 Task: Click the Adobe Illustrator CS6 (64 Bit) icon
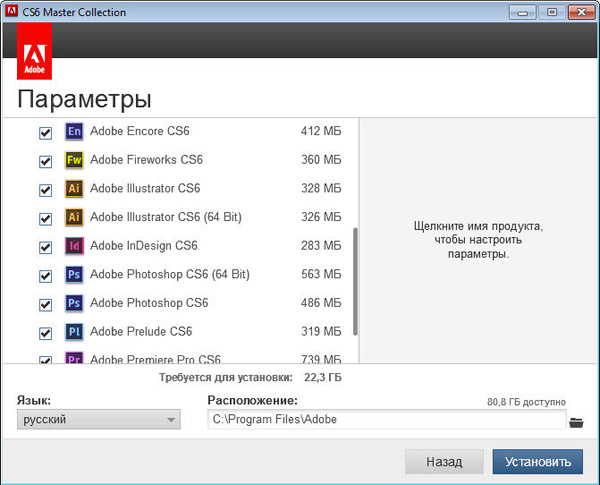(x=73, y=218)
